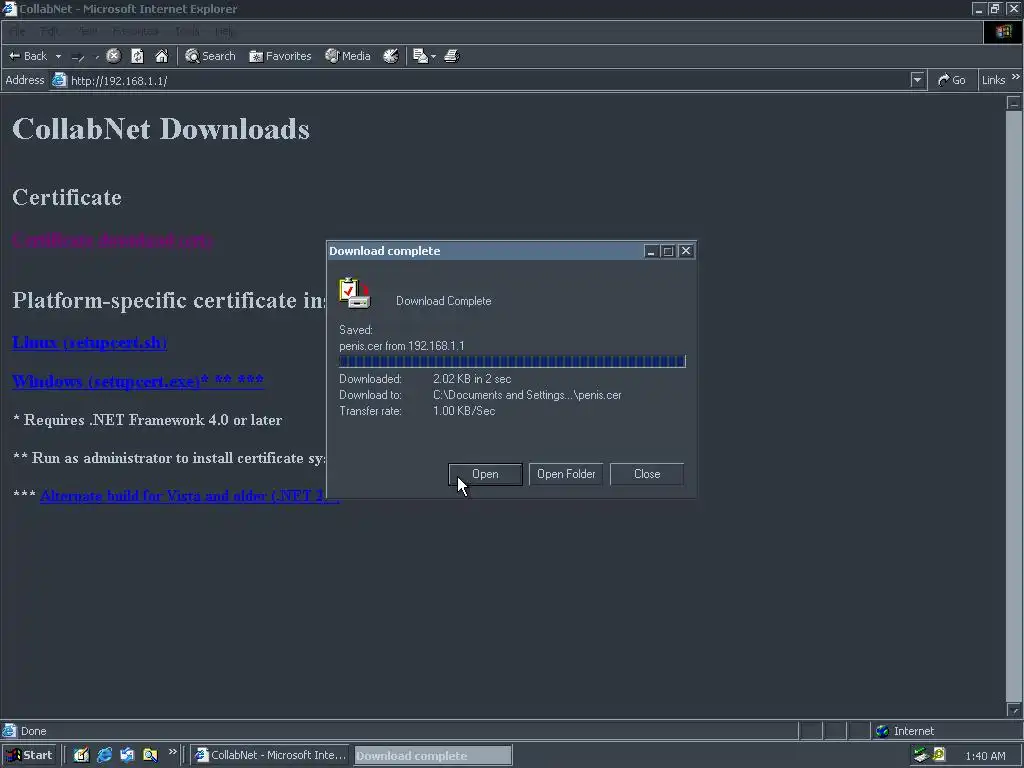Image resolution: width=1024 pixels, height=768 pixels.
Task: Open the Edit menu
Action: point(50,31)
